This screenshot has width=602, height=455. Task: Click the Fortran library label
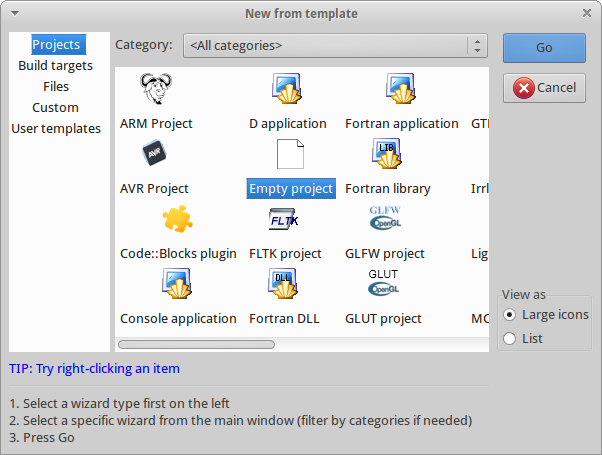coord(387,189)
